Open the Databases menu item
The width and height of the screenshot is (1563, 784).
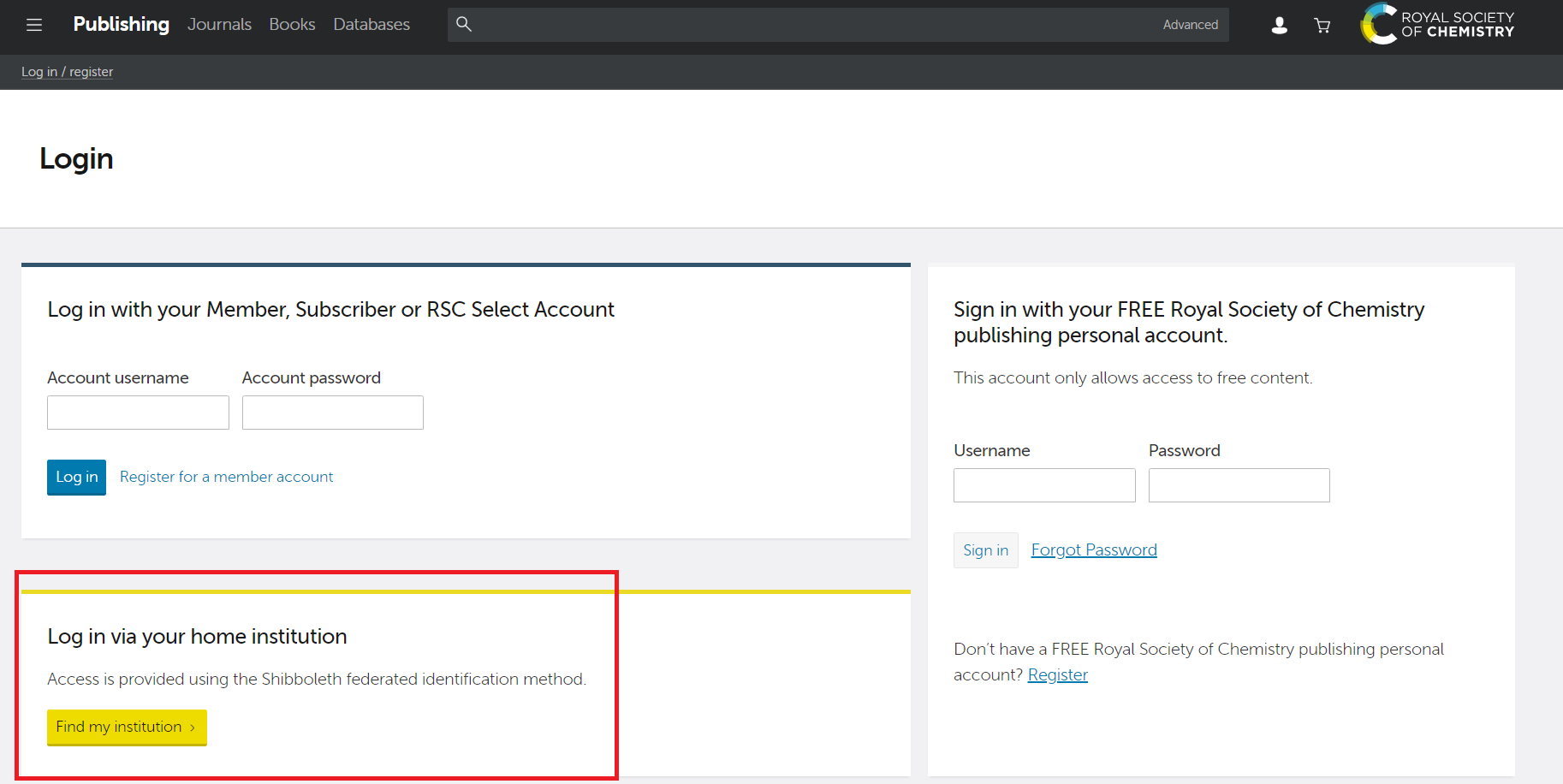pyautogui.click(x=371, y=24)
